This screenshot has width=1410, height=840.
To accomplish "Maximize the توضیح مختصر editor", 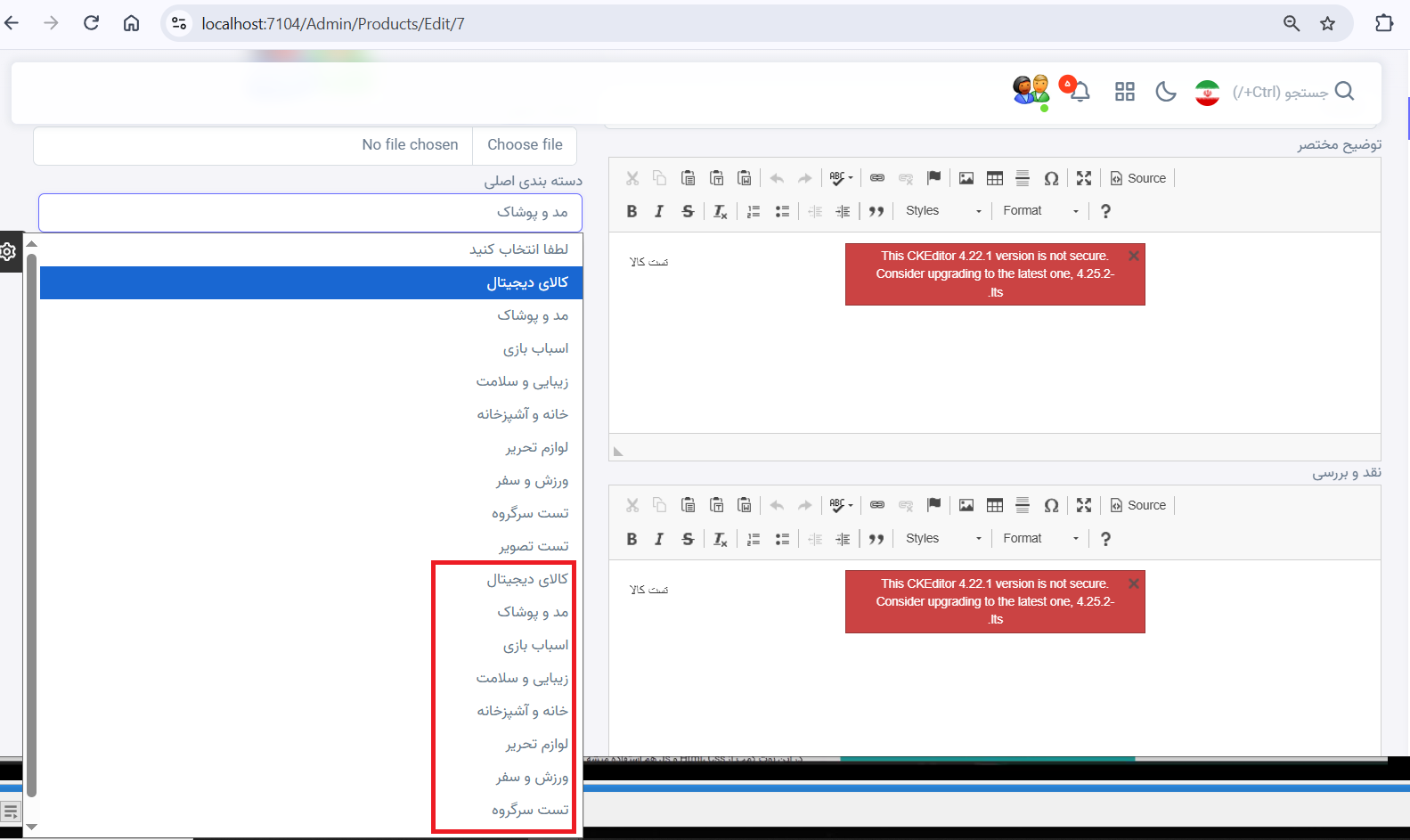I will [1084, 178].
